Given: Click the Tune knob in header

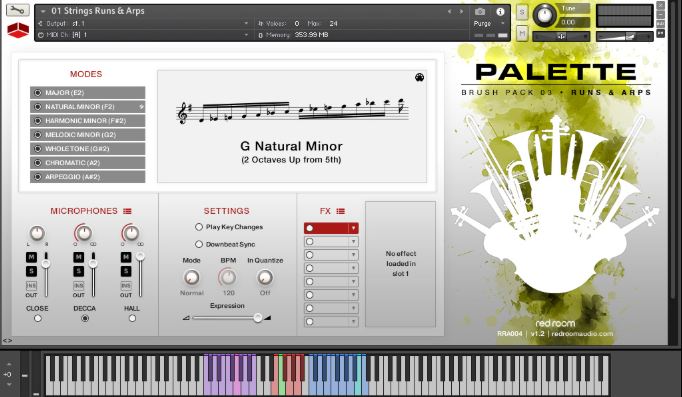Looking at the screenshot, I should coord(544,15).
